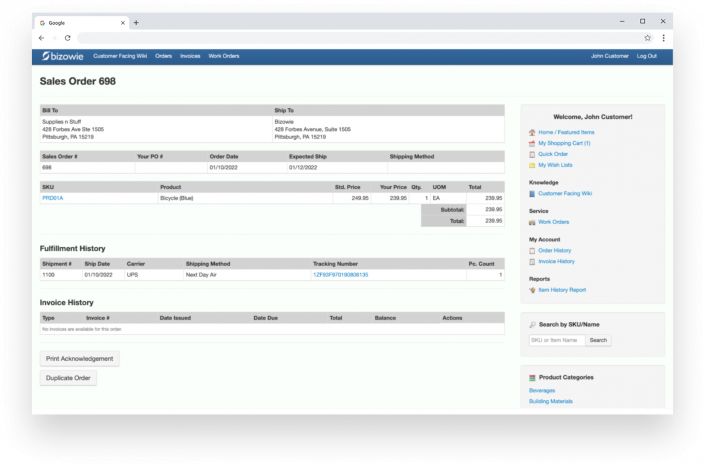Open the Item History Report link
This screenshot has width=705, height=465.
562,290
